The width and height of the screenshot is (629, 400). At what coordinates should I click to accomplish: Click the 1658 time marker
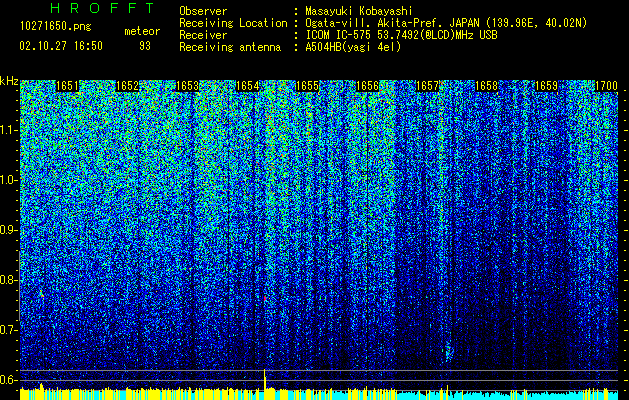(x=487, y=86)
